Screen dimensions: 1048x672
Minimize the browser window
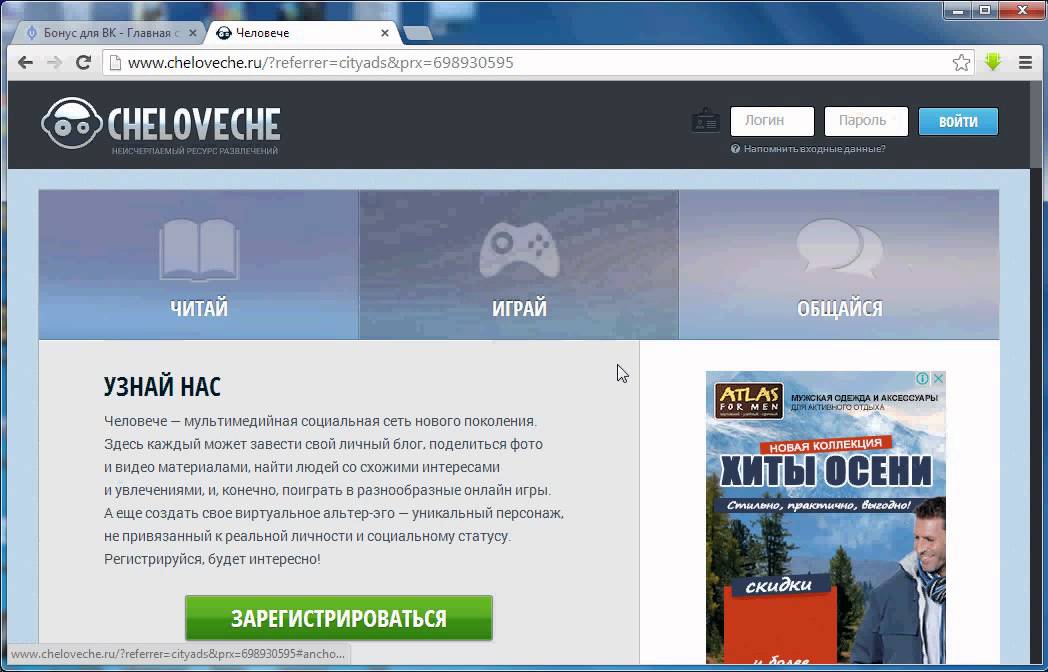coord(958,10)
